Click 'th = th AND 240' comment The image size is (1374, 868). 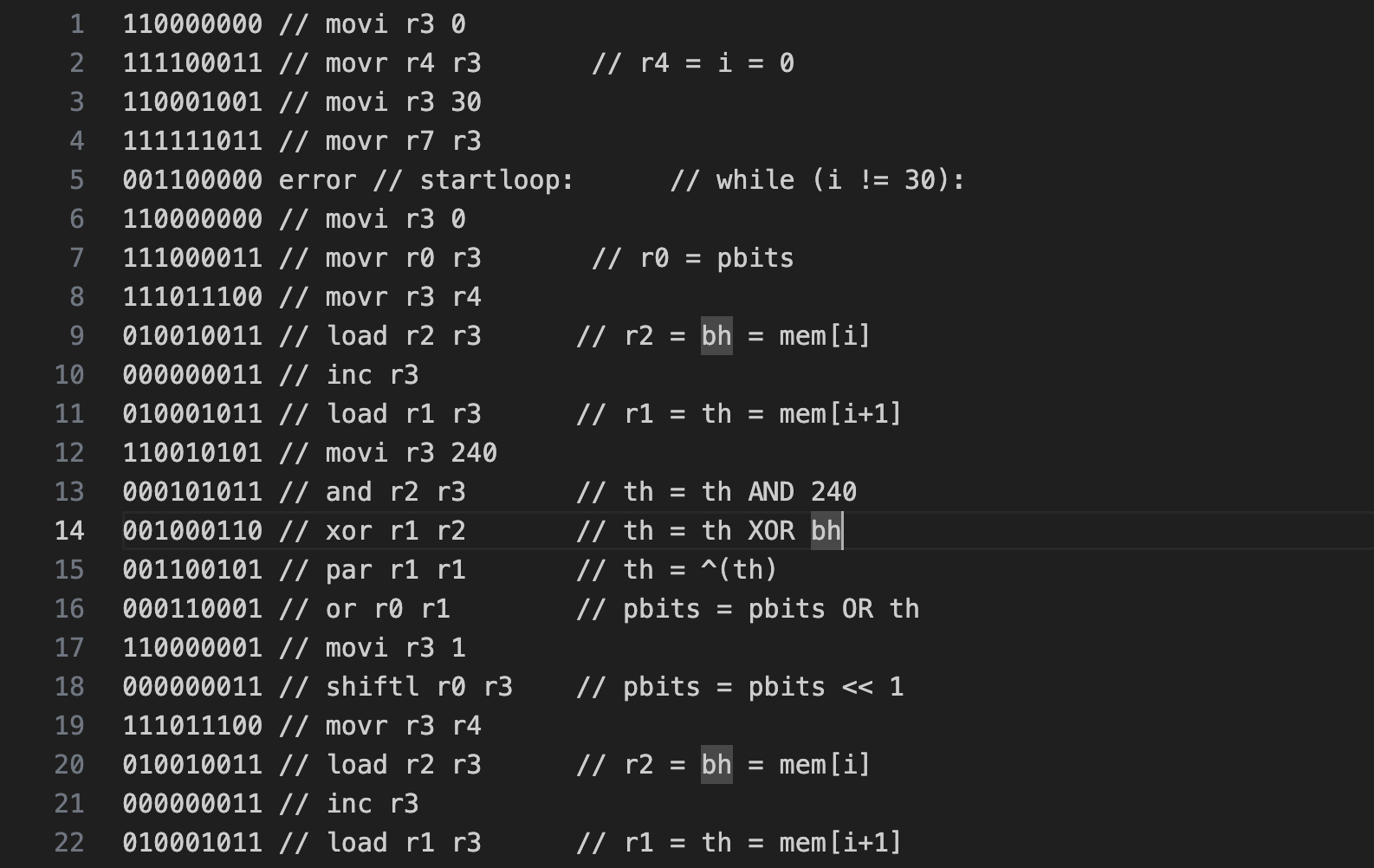(x=740, y=492)
